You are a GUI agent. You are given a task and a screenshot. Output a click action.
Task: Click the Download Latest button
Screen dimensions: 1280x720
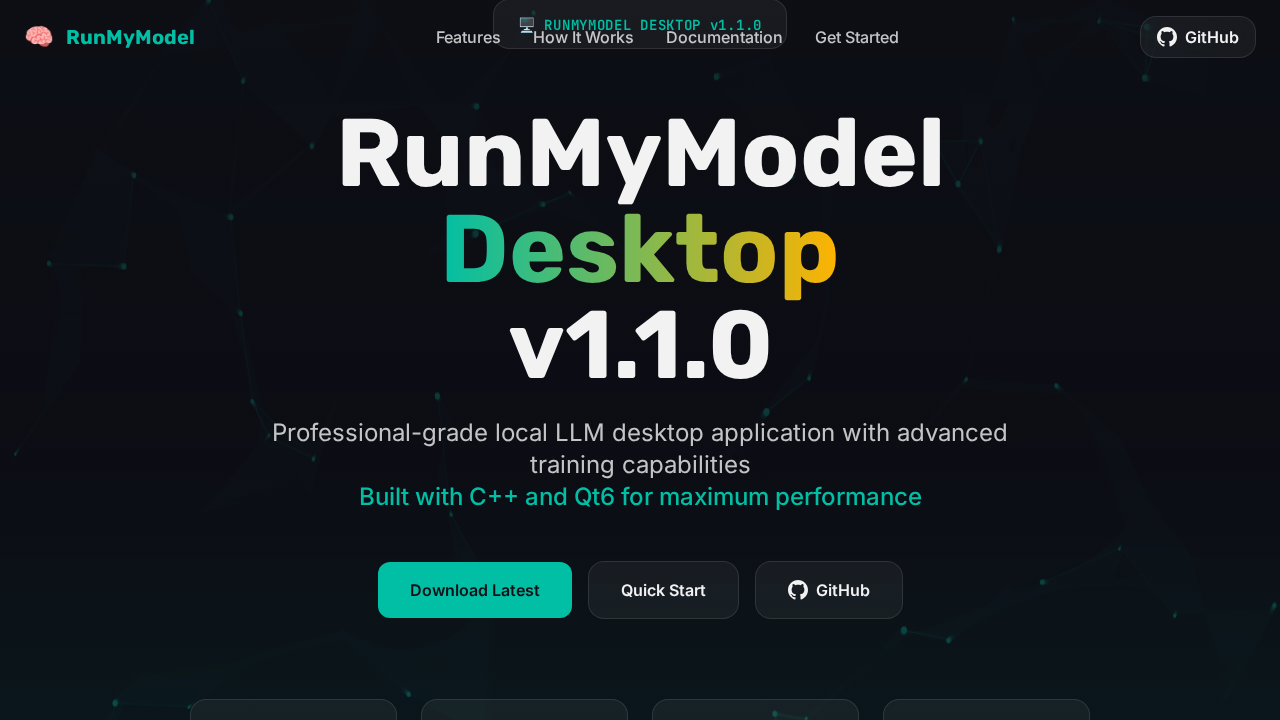coord(474,590)
